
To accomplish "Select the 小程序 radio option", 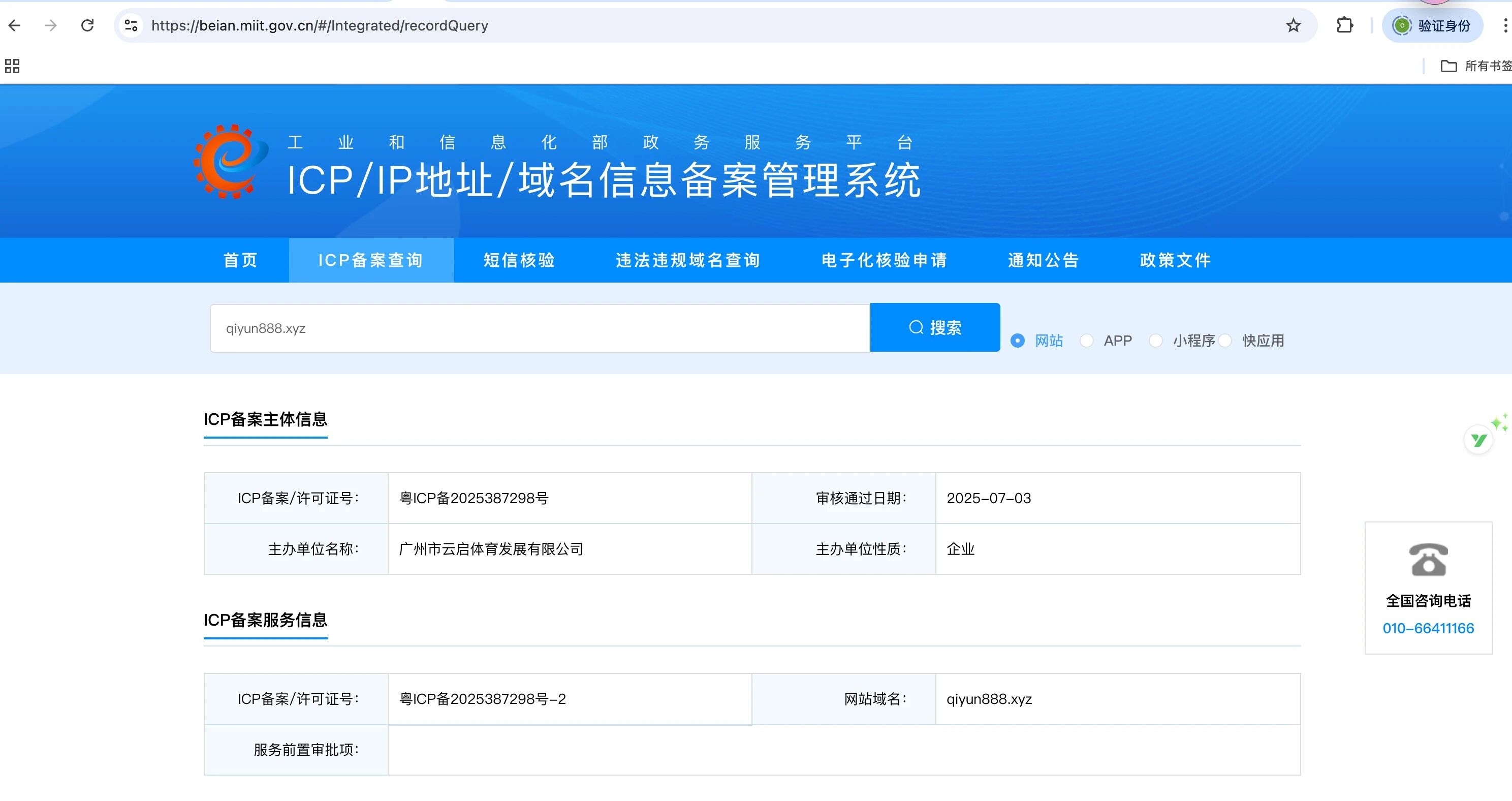I will click(x=1156, y=341).
